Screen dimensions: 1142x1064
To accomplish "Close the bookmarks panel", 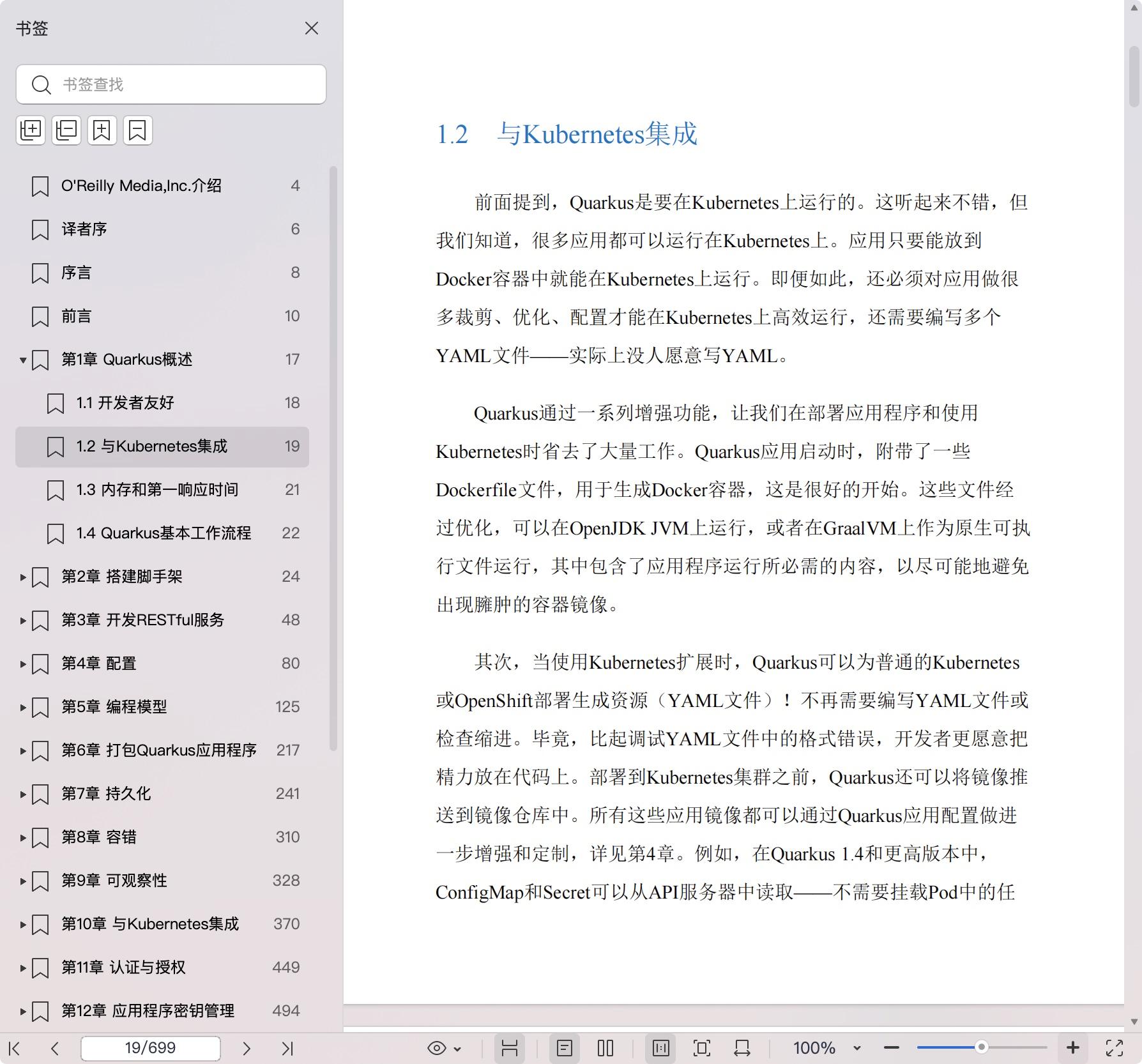I will coord(312,28).
